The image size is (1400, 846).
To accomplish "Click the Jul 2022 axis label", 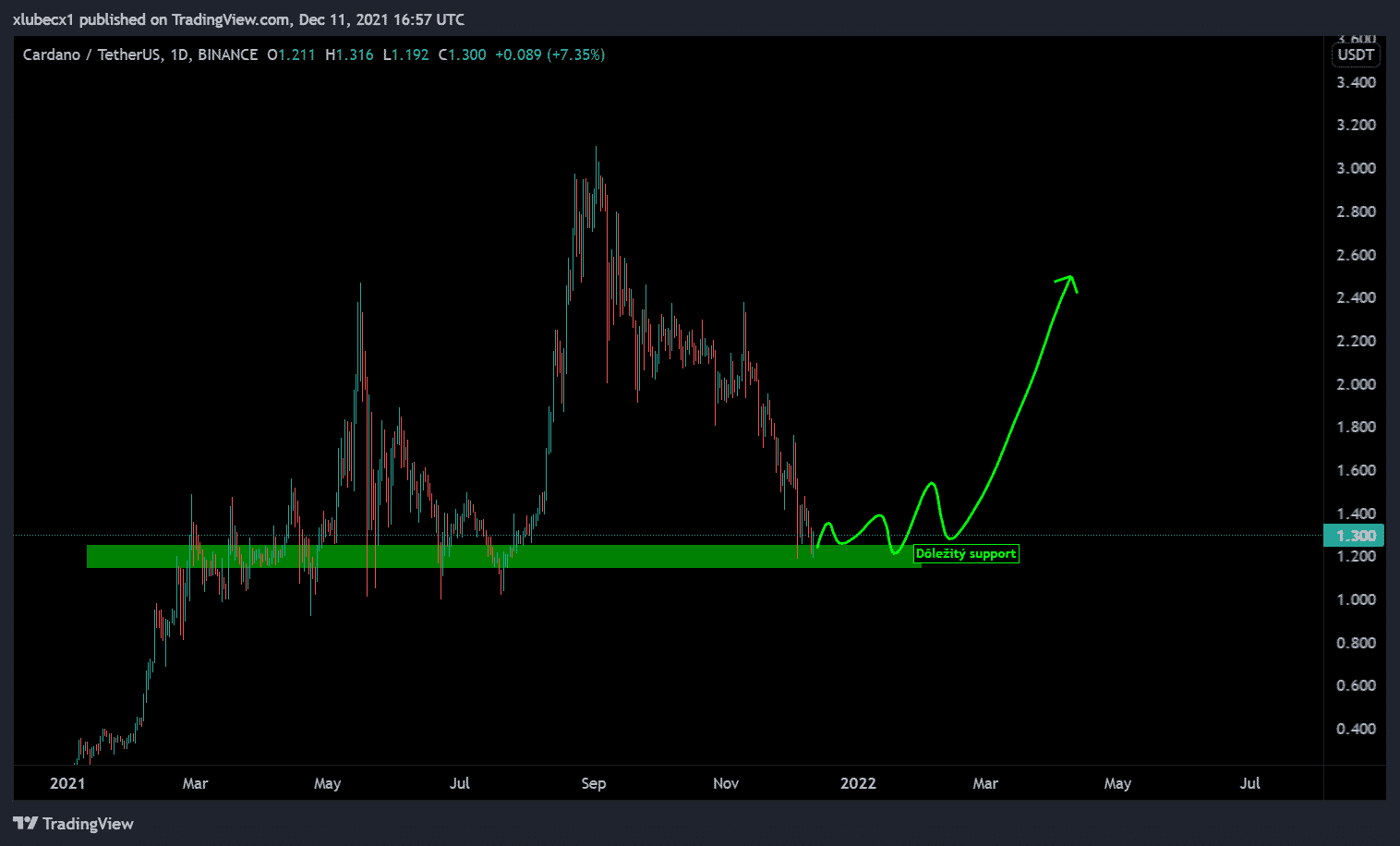I will tap(1249, 783).
